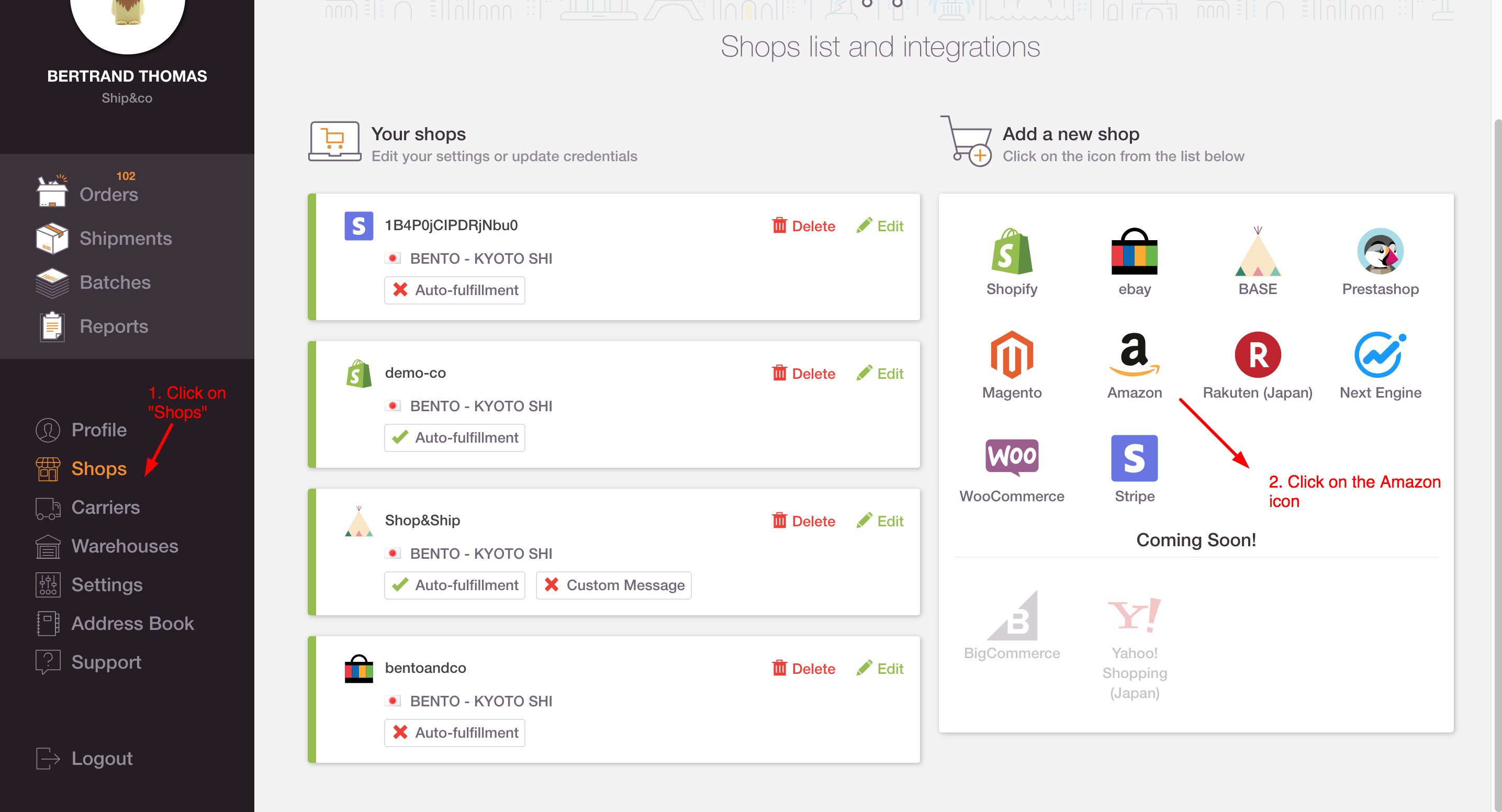Edit the 1B4P0jCIPDRjNbu0 shop
Screen dimensions: 1502x812
[880, 225]
